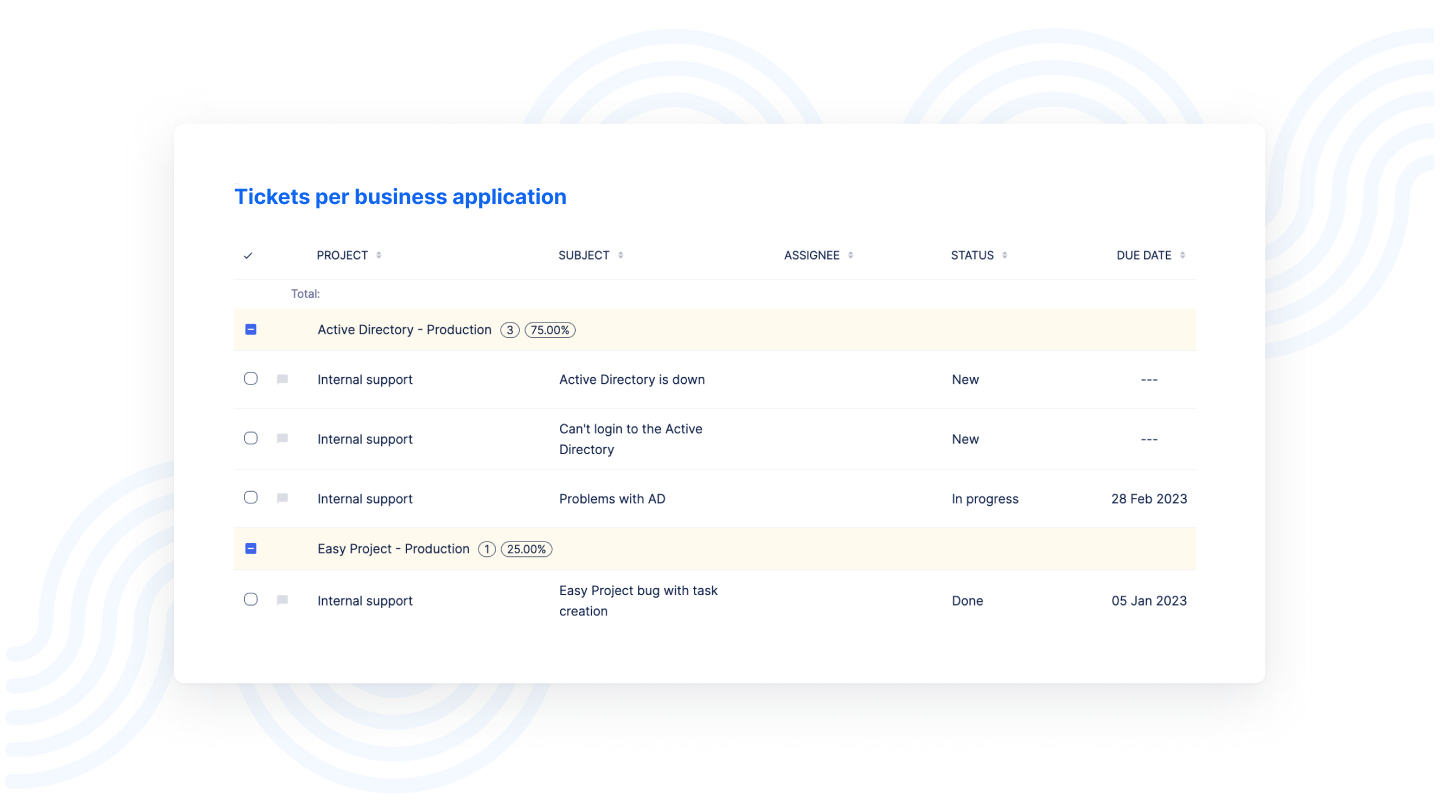Open the Problems with AD ticket
This screenshot has height=808, width=1440.
[x=612, y=499]
